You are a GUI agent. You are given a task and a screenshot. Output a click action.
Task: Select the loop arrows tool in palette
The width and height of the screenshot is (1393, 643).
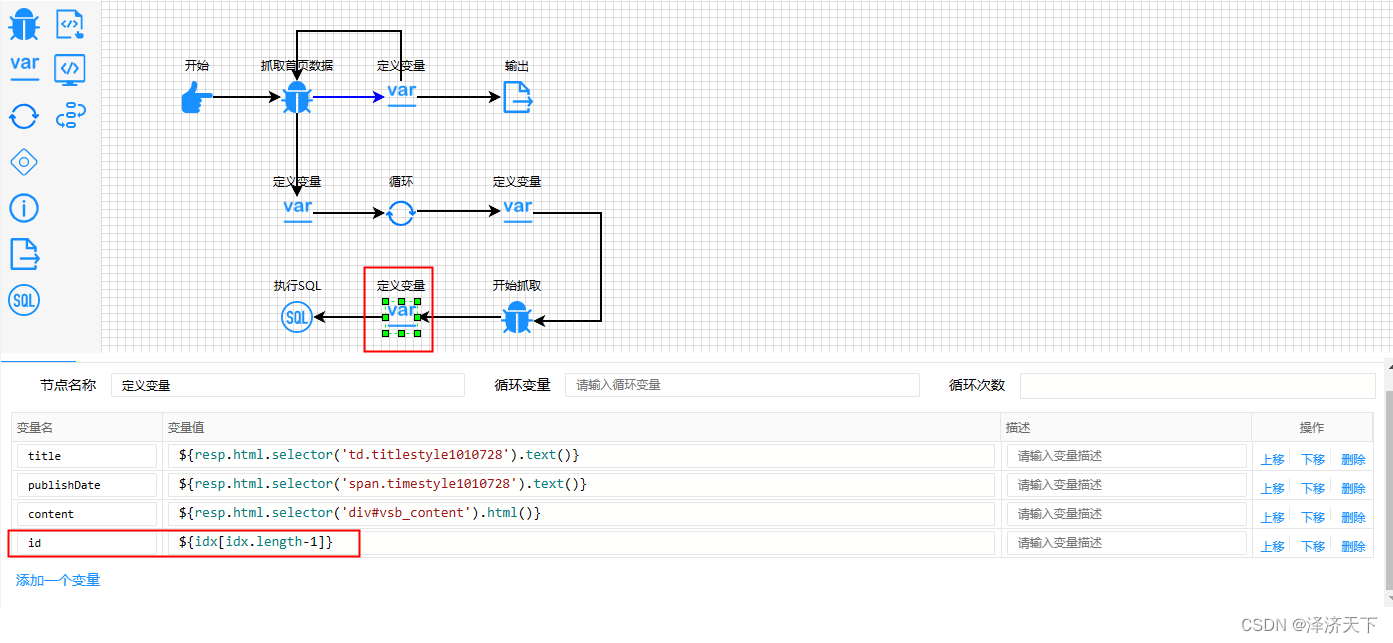coord(24,115)
